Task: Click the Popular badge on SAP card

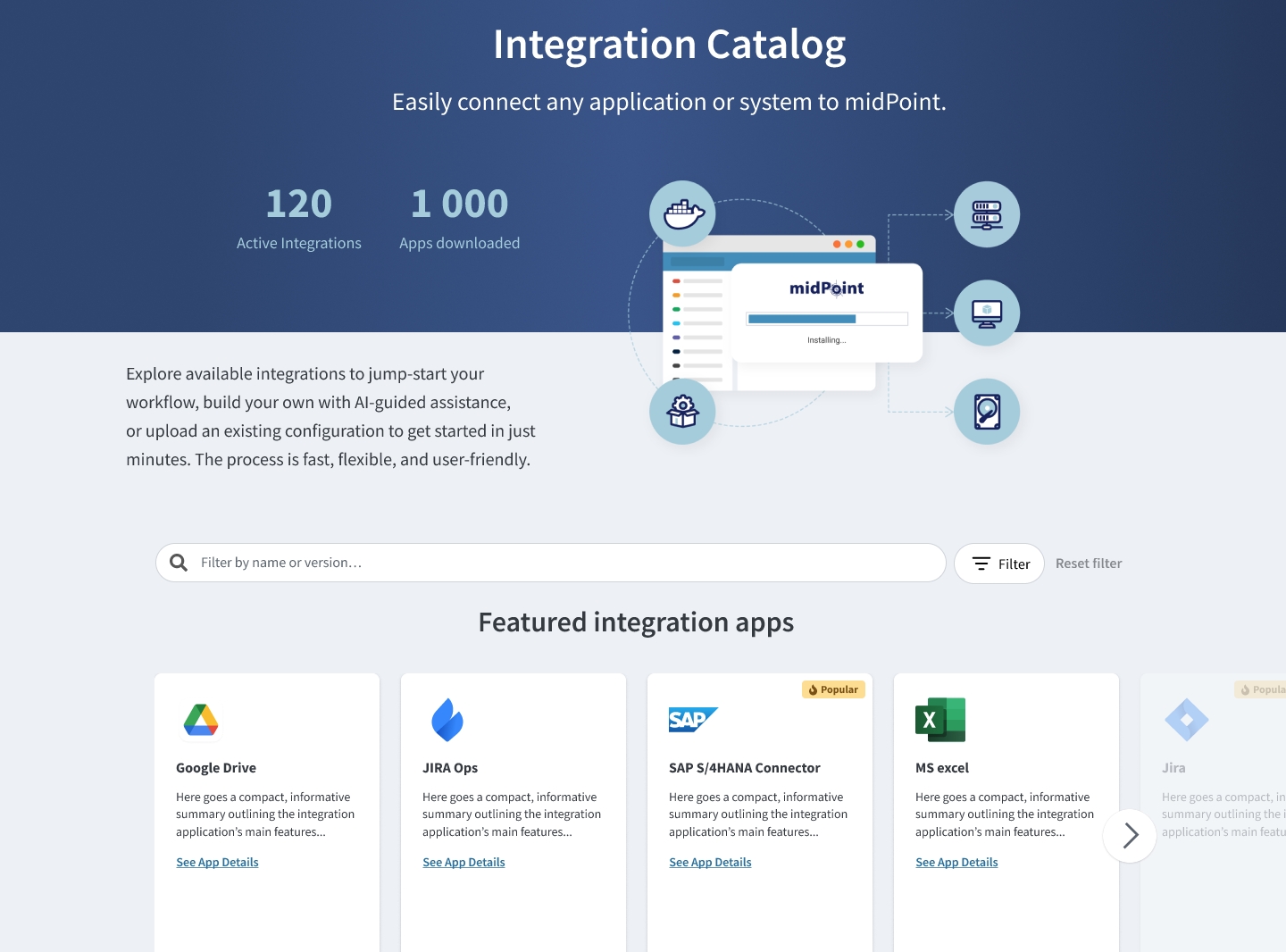Action: 833,689
